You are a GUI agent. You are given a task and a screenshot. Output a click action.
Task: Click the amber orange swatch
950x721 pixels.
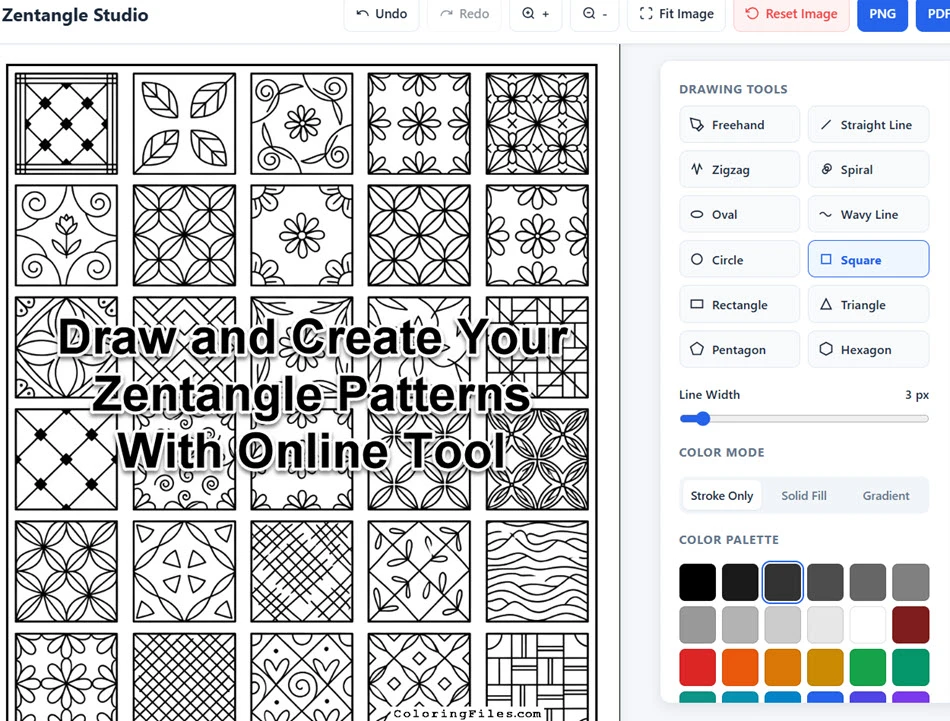pos(782,667)
